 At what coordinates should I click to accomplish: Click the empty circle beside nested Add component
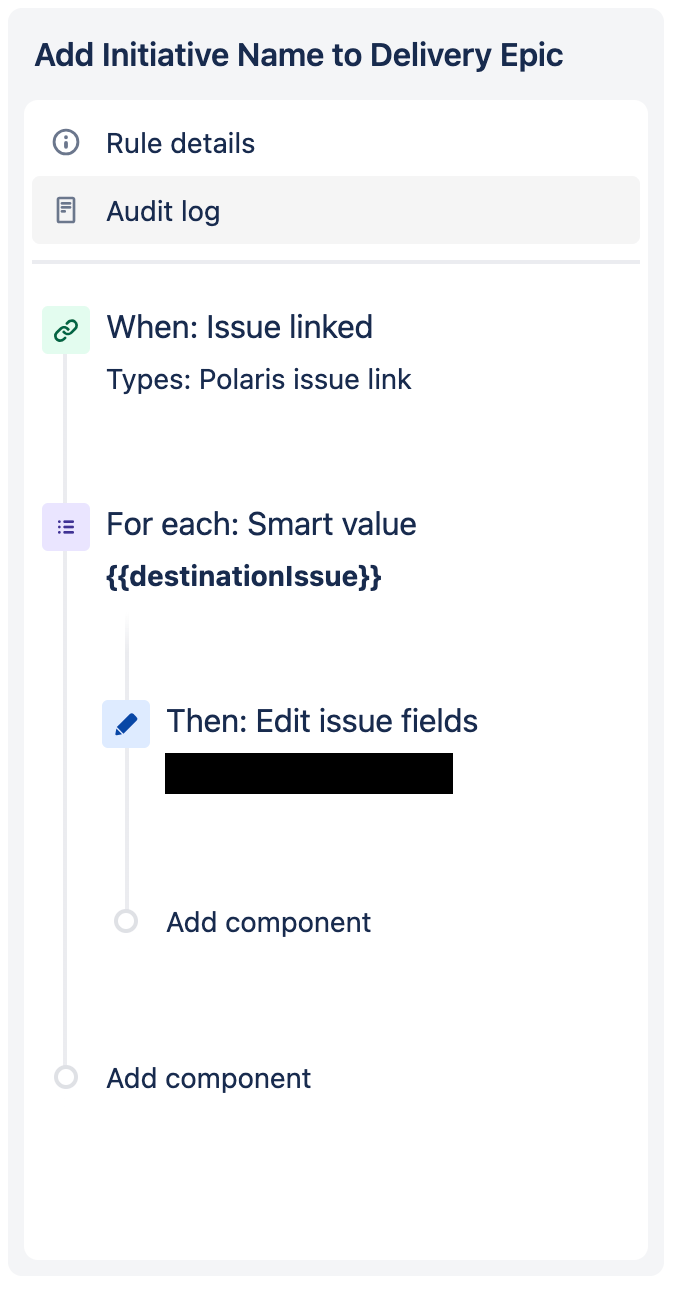pyautogui.click(x=125, y=921)
